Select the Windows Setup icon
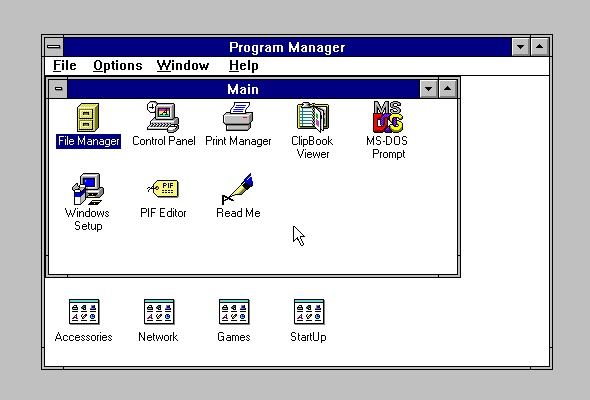The width and height of the screenshot is (590, 400). [88, 189]
